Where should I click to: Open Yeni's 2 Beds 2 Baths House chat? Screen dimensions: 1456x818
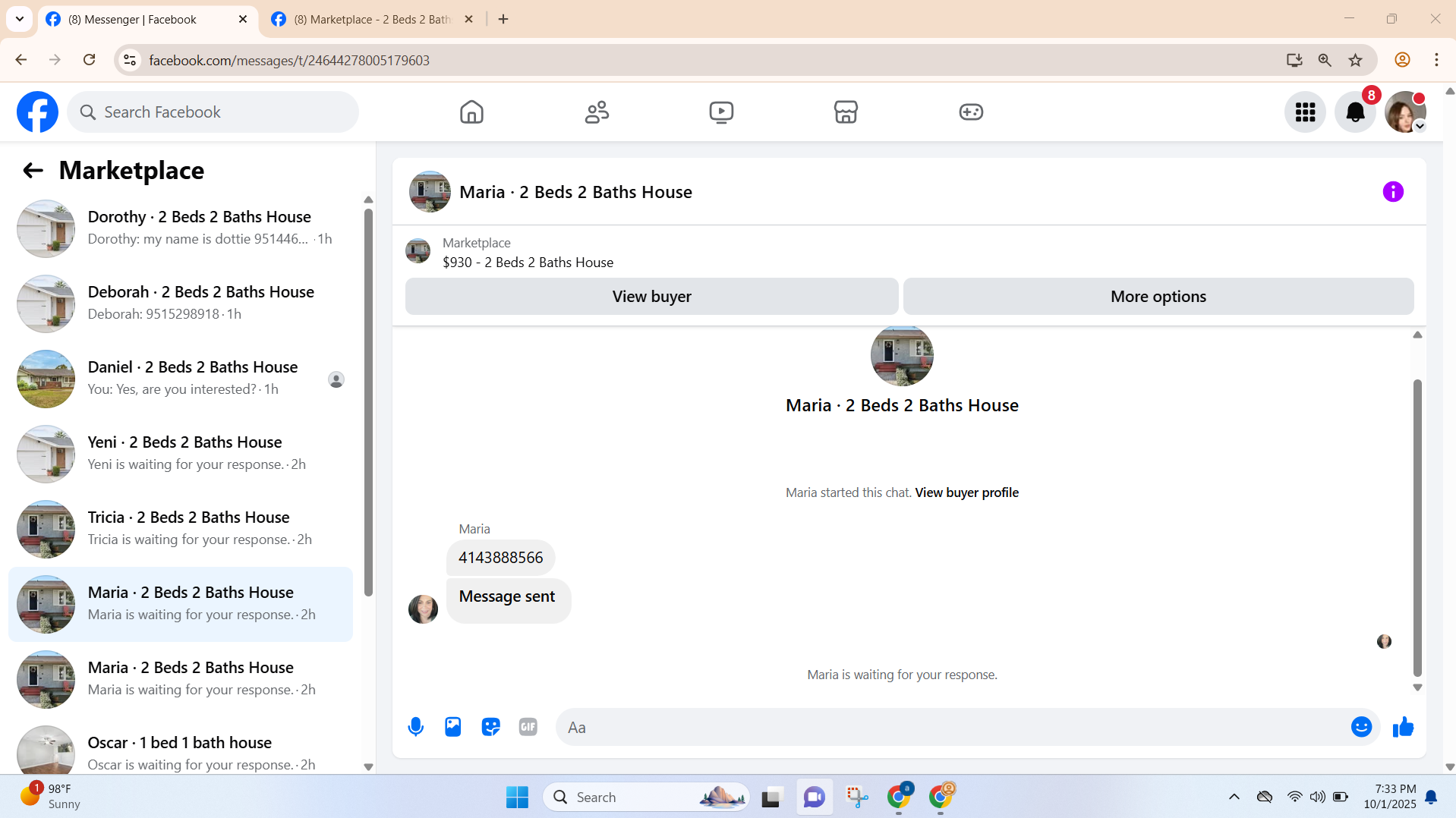[181, 454]
